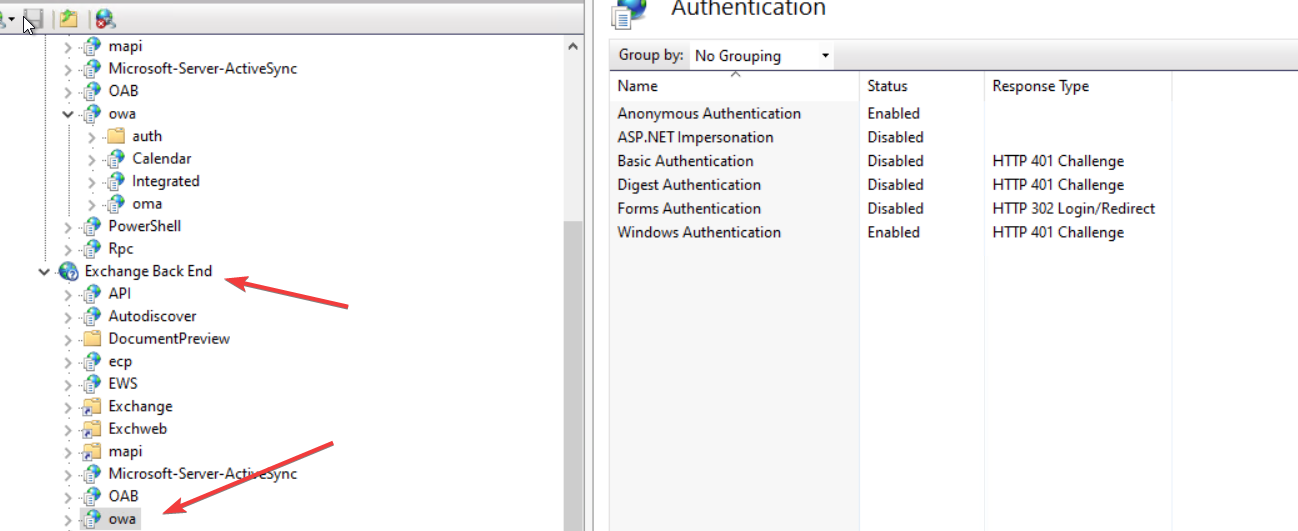Click the Calendar application icon
Viewport: 1298px width, 531px height.
[x=116, y=158]
